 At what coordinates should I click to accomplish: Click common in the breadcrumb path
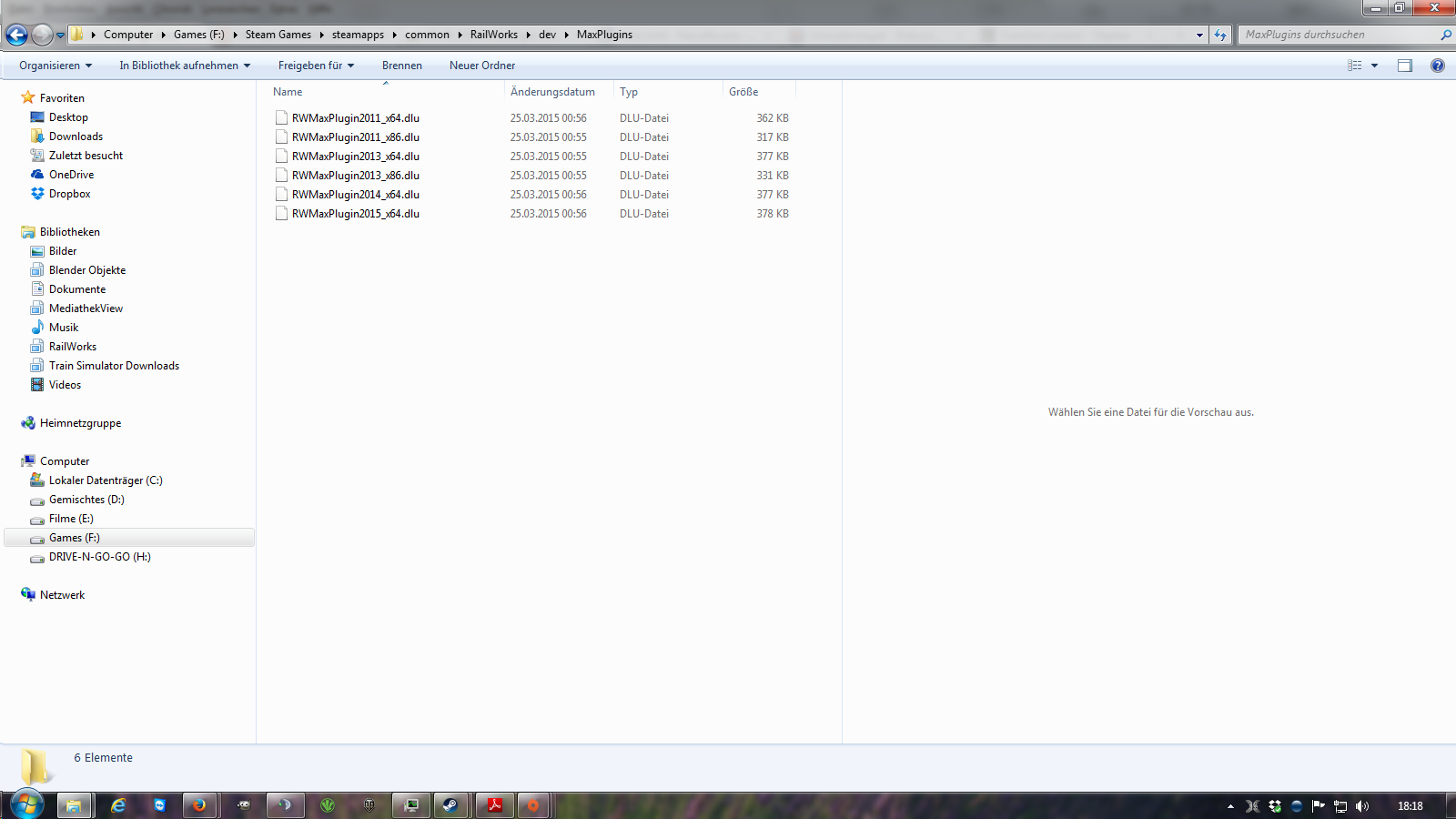tap(427, 35)
